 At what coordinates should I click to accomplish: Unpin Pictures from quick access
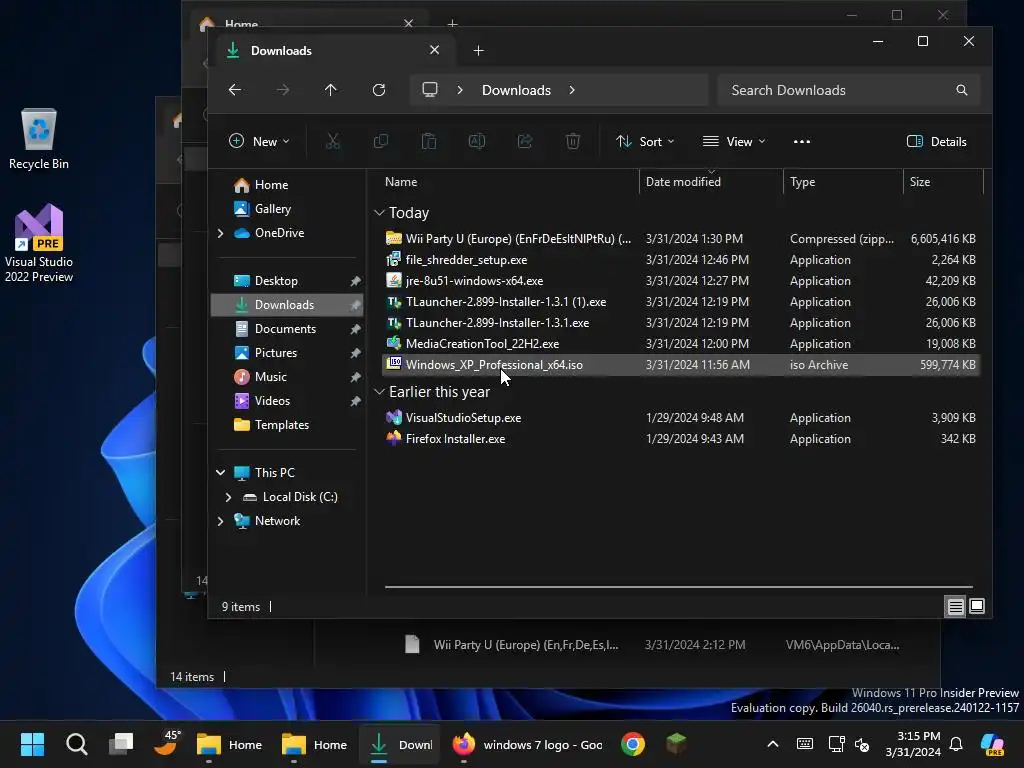[x=355, y=353]
